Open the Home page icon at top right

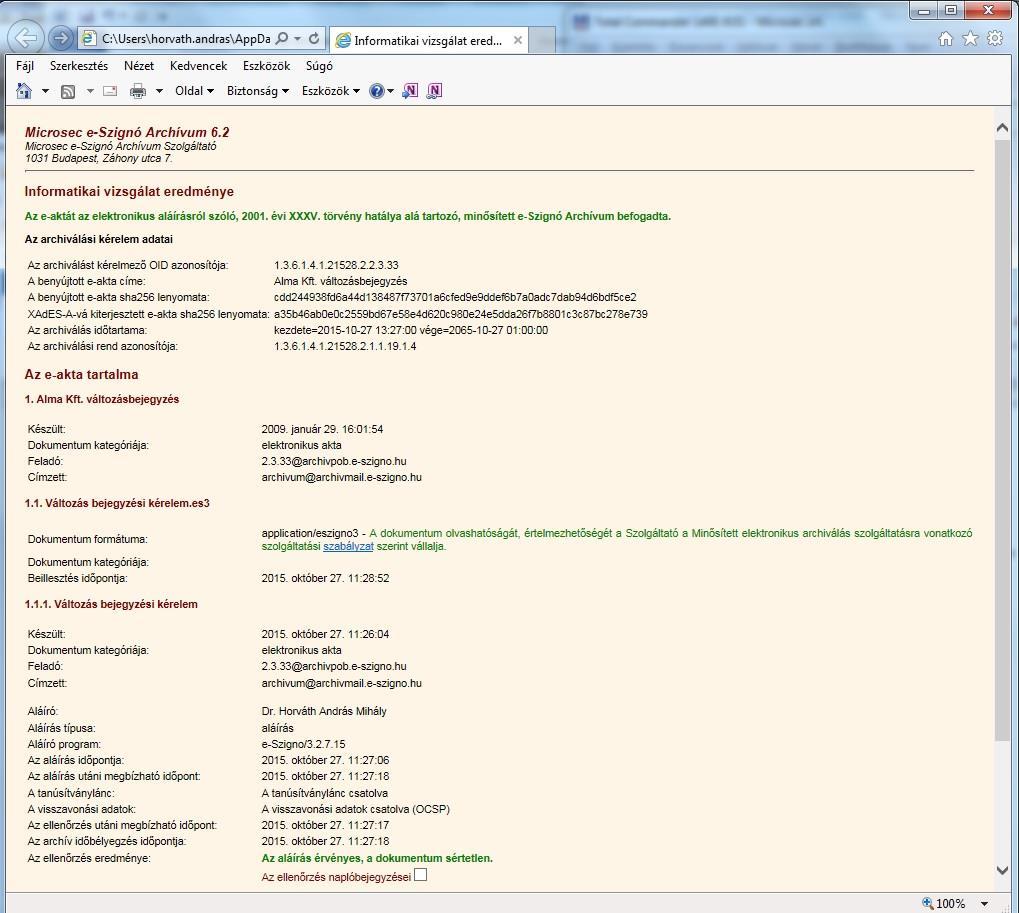click(x=946, y=39)
